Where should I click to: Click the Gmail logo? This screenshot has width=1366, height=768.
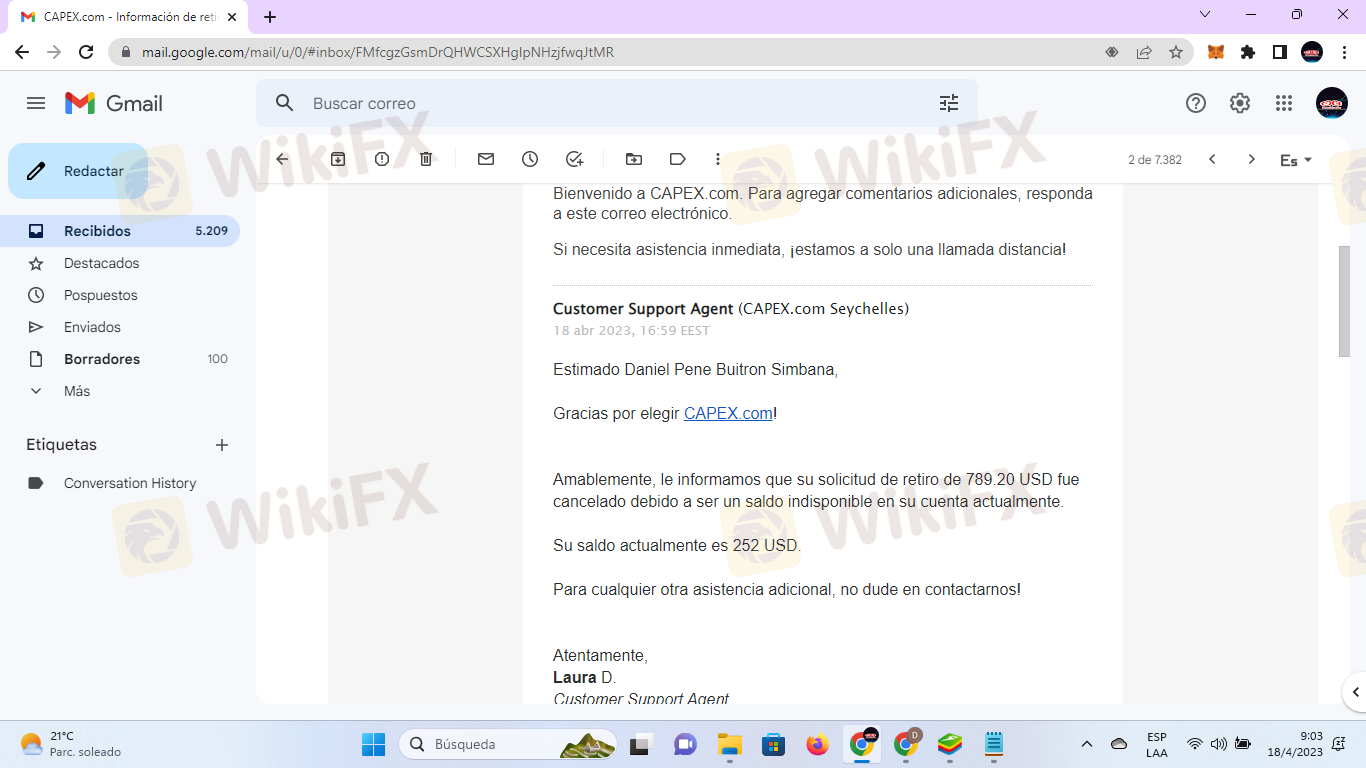point(114,103)
